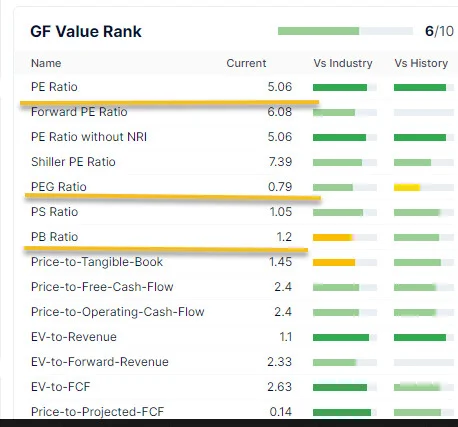Image resolution: width=458 pixels, height=427 pixels.
Task: Click the GF Value Rank progress bar
Action: pyautogui.click(x=345, y=31)
